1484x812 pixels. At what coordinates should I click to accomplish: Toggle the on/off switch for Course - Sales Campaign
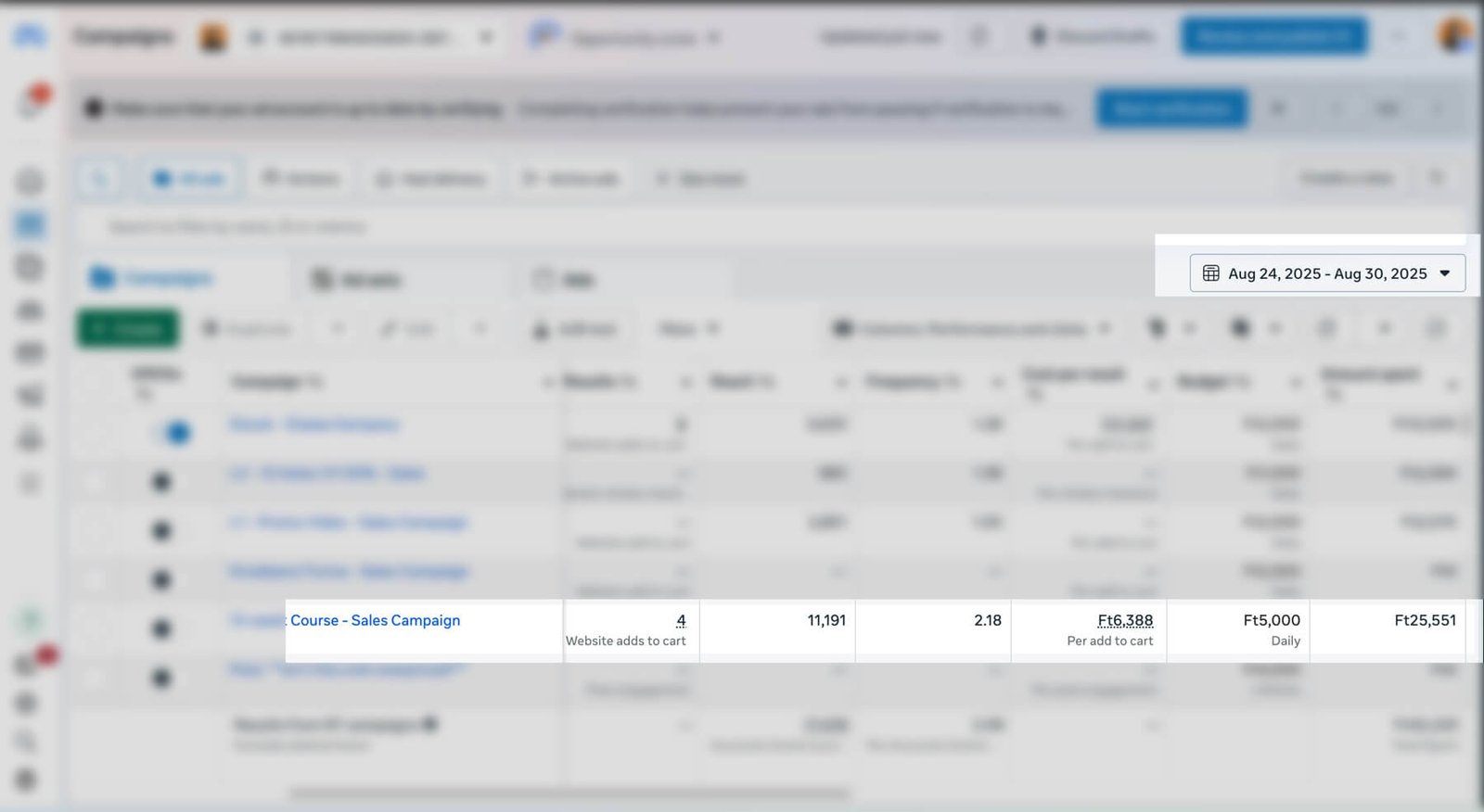[x=161, y=628]
